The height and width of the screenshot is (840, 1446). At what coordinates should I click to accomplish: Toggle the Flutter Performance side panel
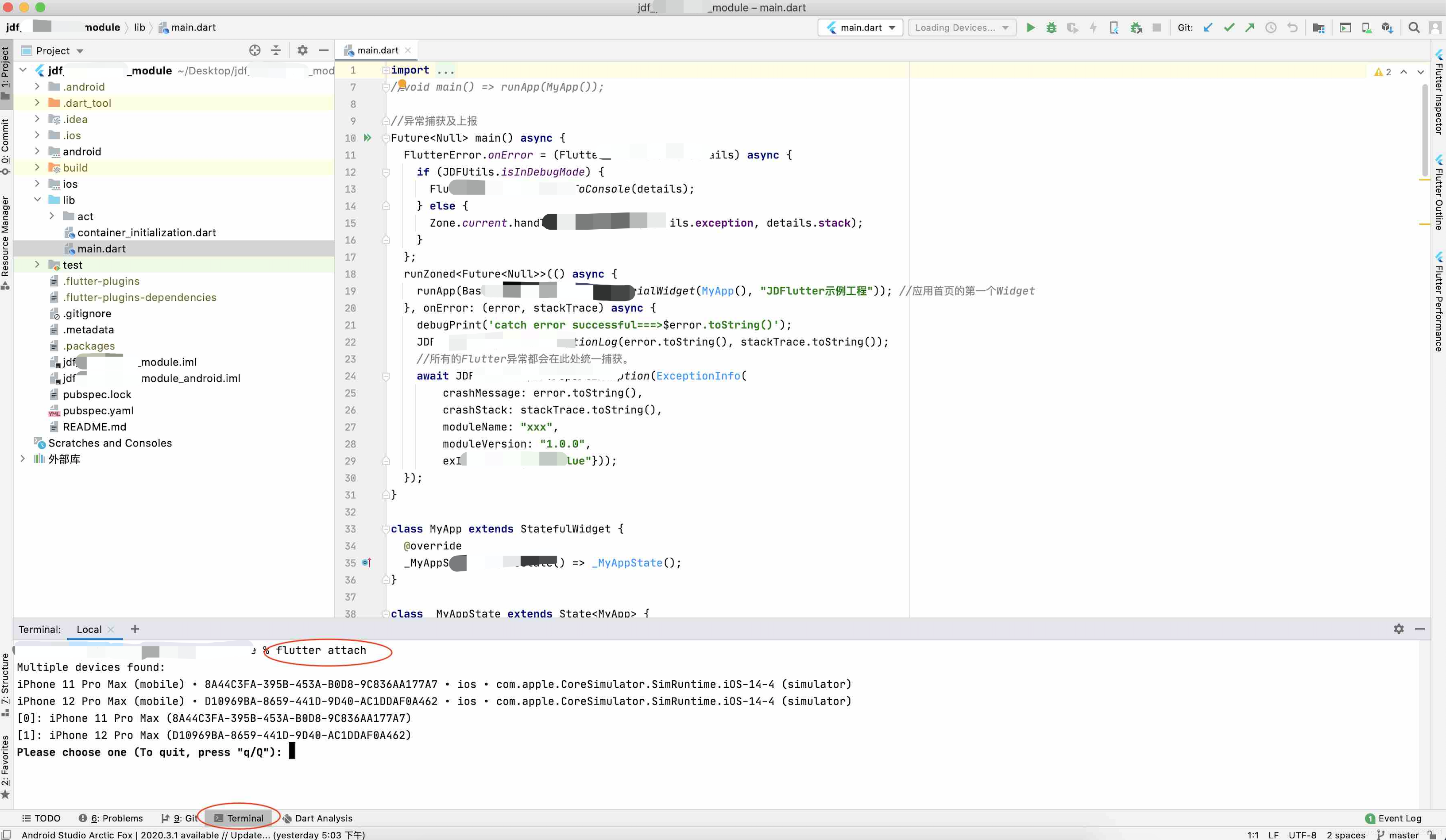(x=1438, y=301)
